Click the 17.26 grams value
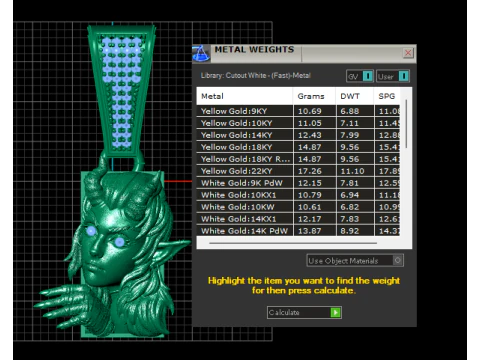This screenshot has width=480, height=360. [x=310, y=171]
